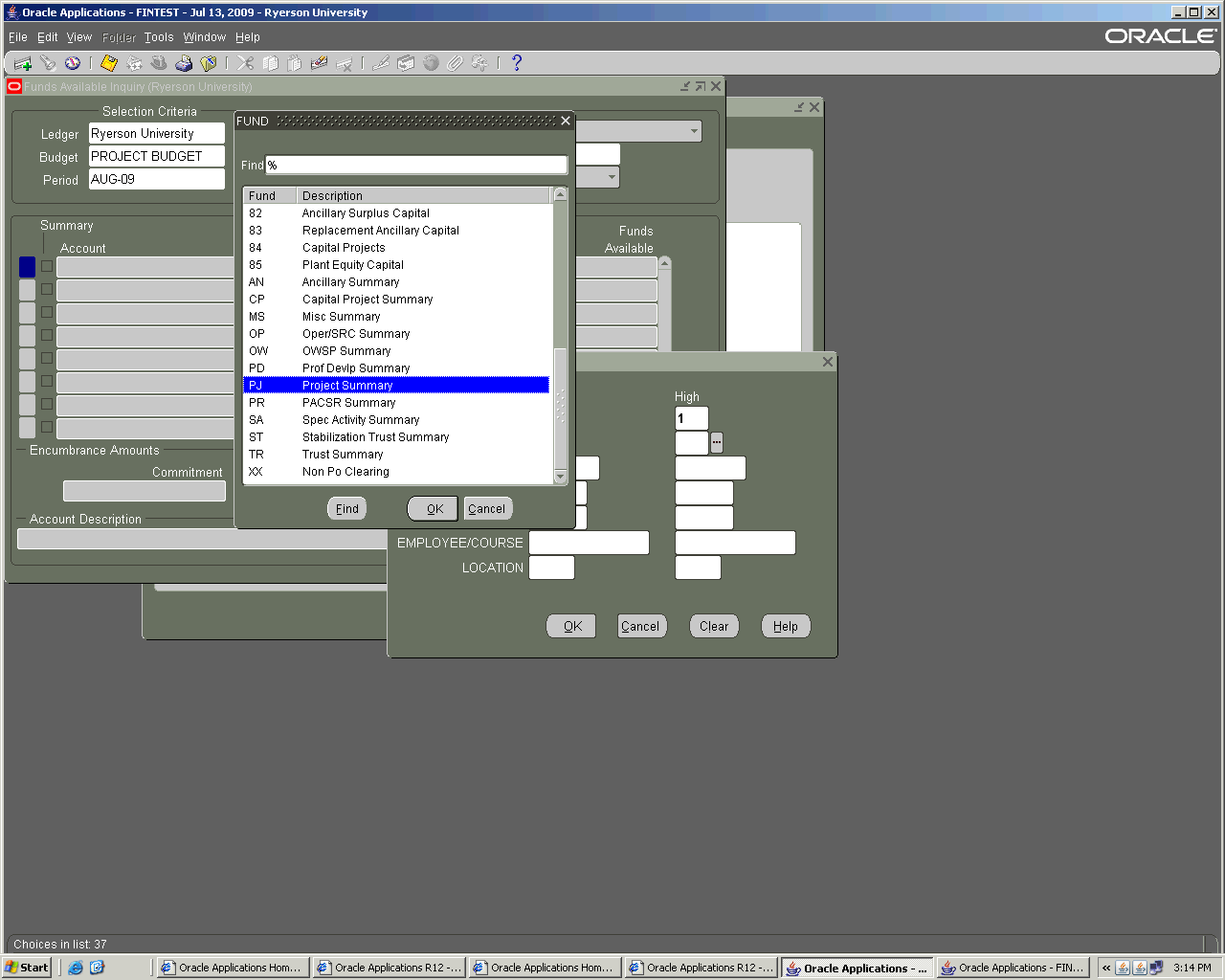Click the Find flashlight toolbar icon
Image resolution: width=1225 pixels, height=980 pixels.
[48, 63]
